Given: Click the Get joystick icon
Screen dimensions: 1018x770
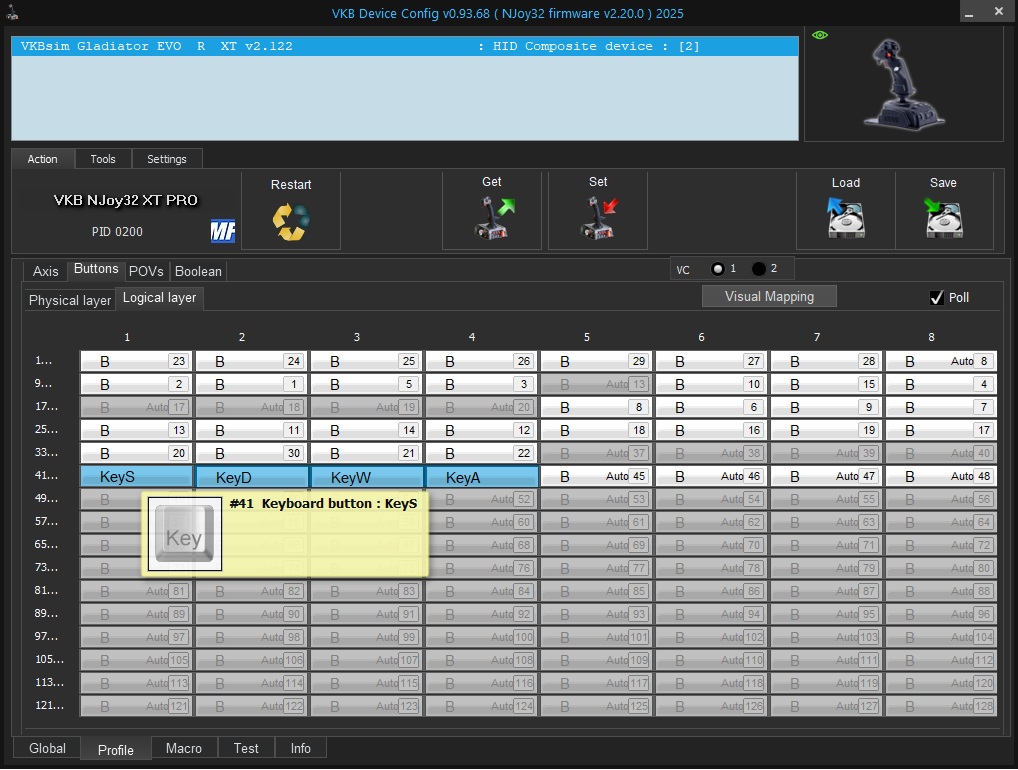Looking at the screenshot, I should tap(493, 217).
